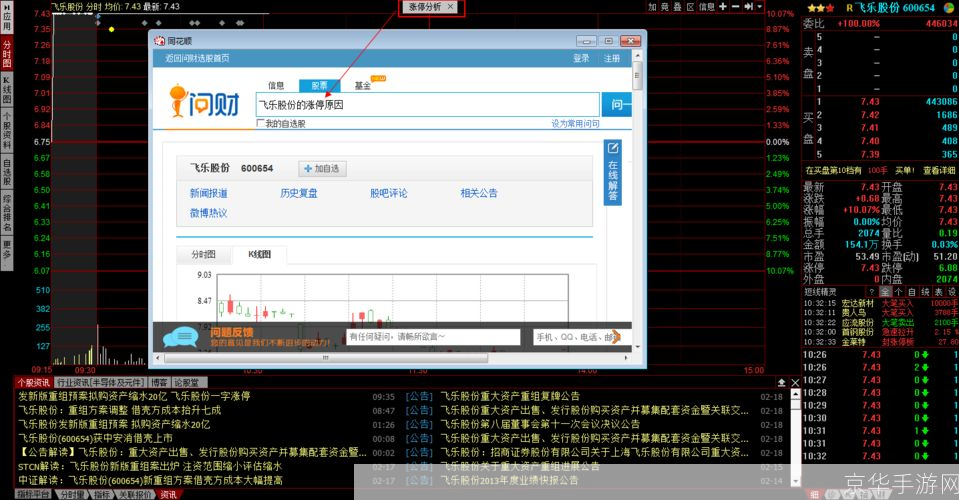Click the 查看详细 link under the order book
Image resolution: width=959 pixels, height=500 pixels.
coord(939,171)
